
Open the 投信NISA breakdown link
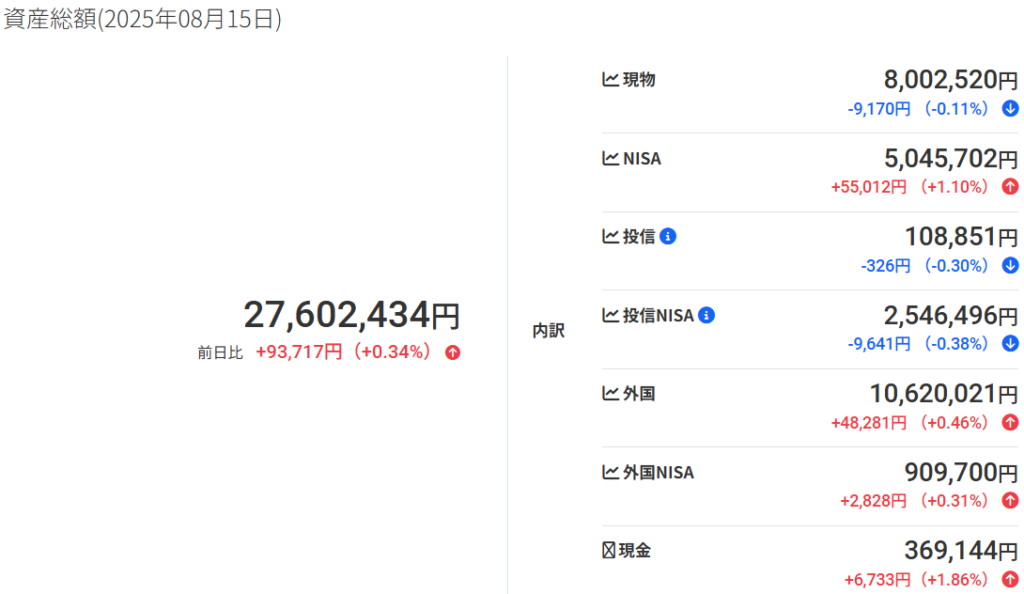[x=658, y=315]
